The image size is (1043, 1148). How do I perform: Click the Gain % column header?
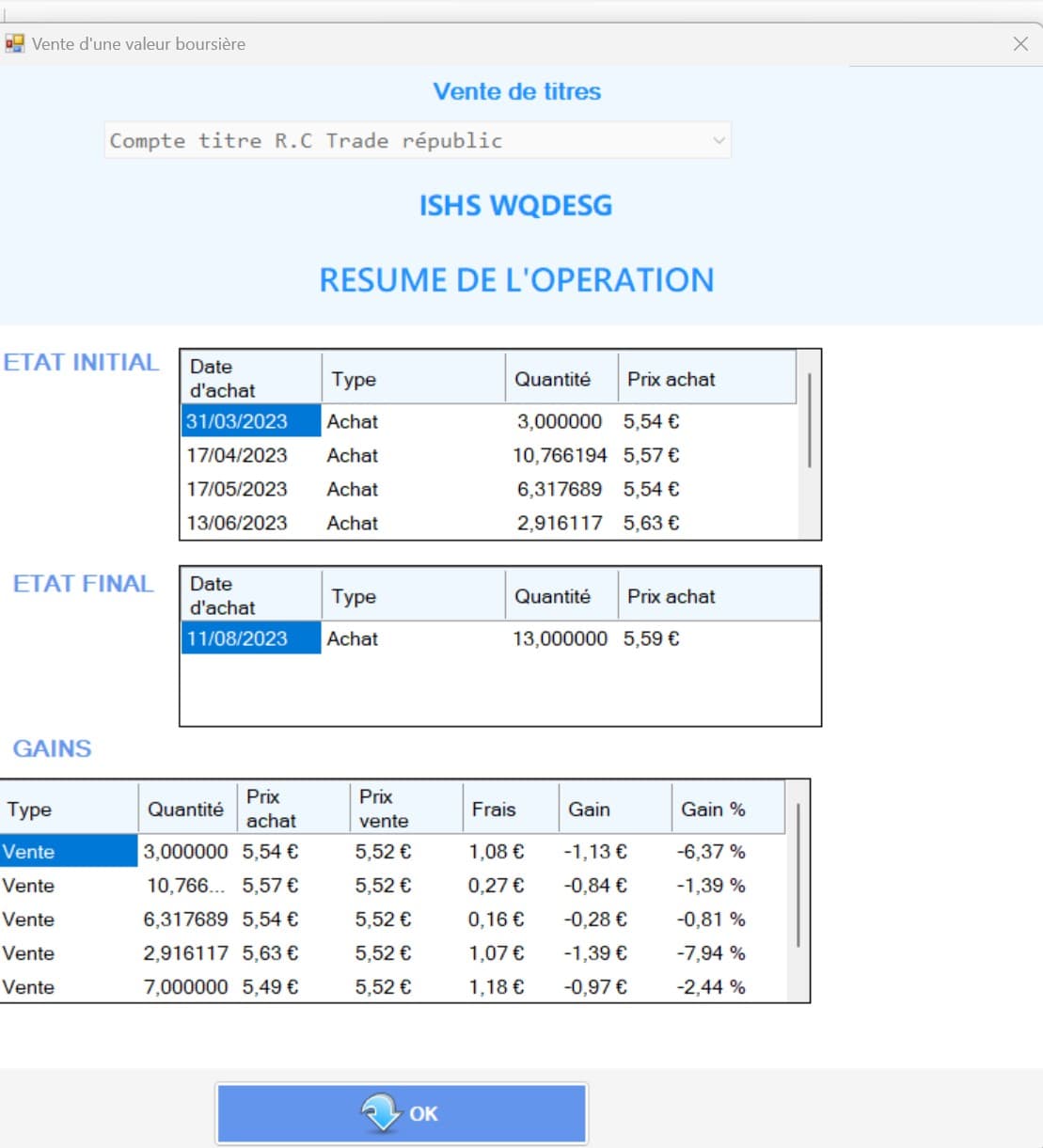[728, 809]
